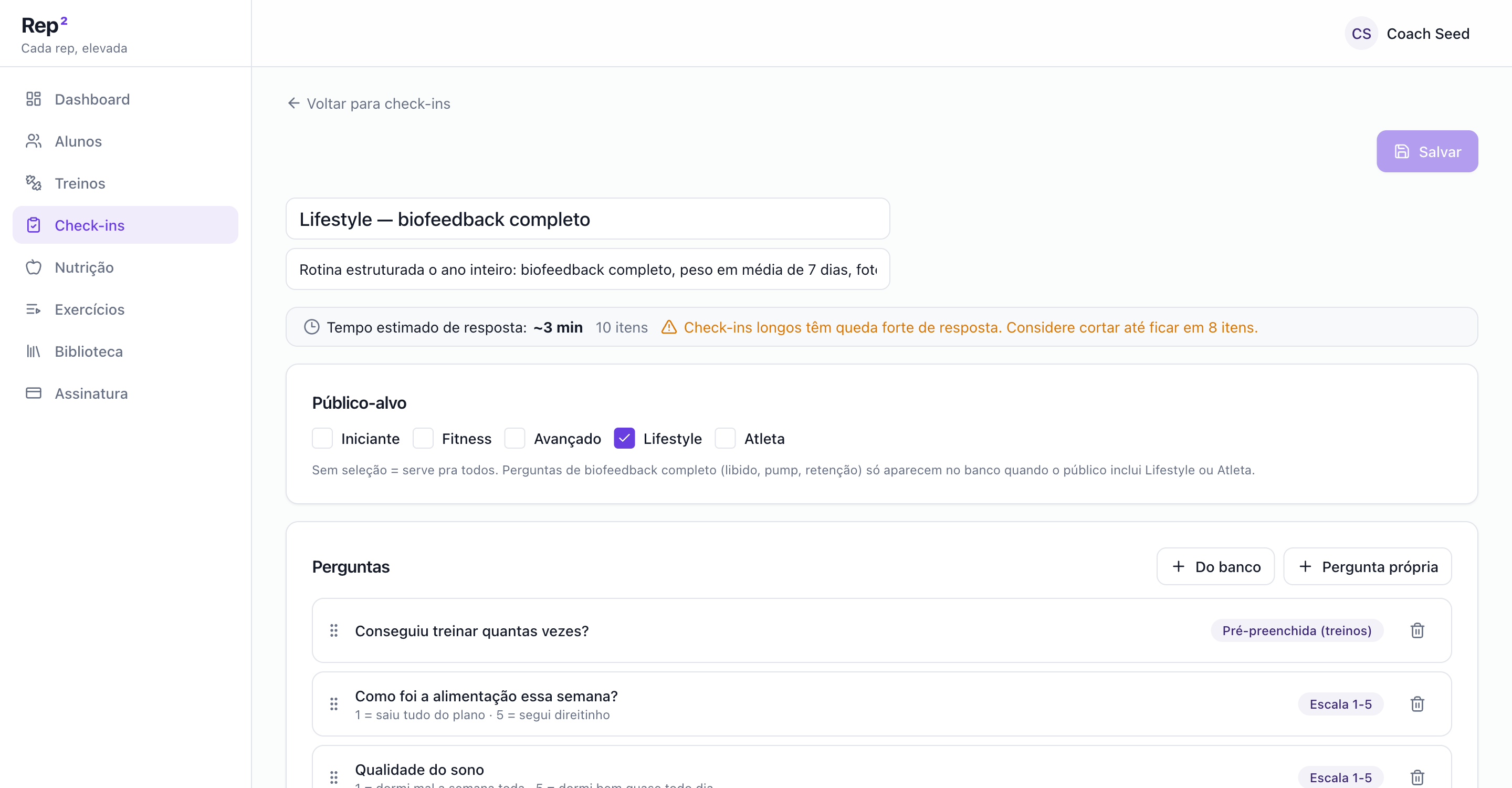
Task: Click the clock icon beside Tempo estimado
Action: [x=312, y=327]
